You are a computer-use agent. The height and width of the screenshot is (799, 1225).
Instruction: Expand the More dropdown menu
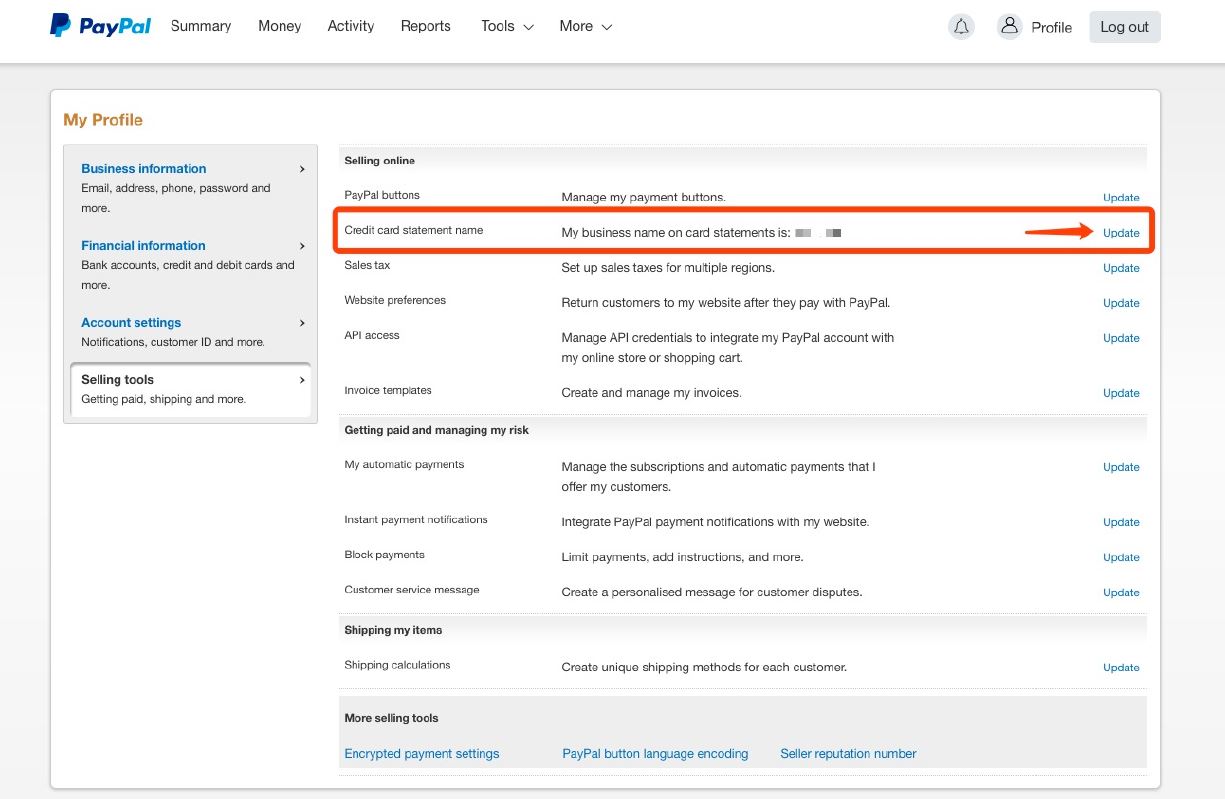pos(586,26)
